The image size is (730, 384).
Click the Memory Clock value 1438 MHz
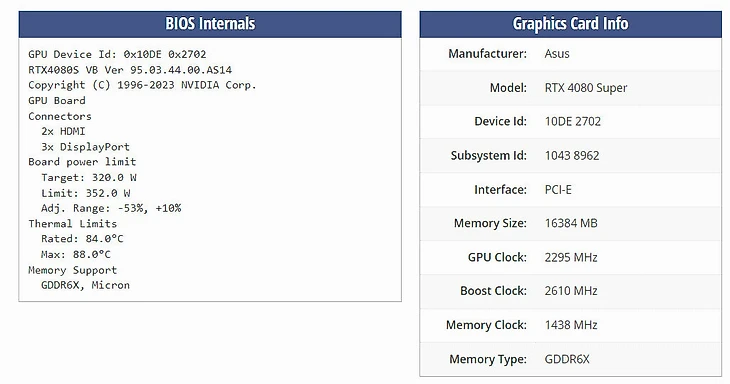(571, 325)
